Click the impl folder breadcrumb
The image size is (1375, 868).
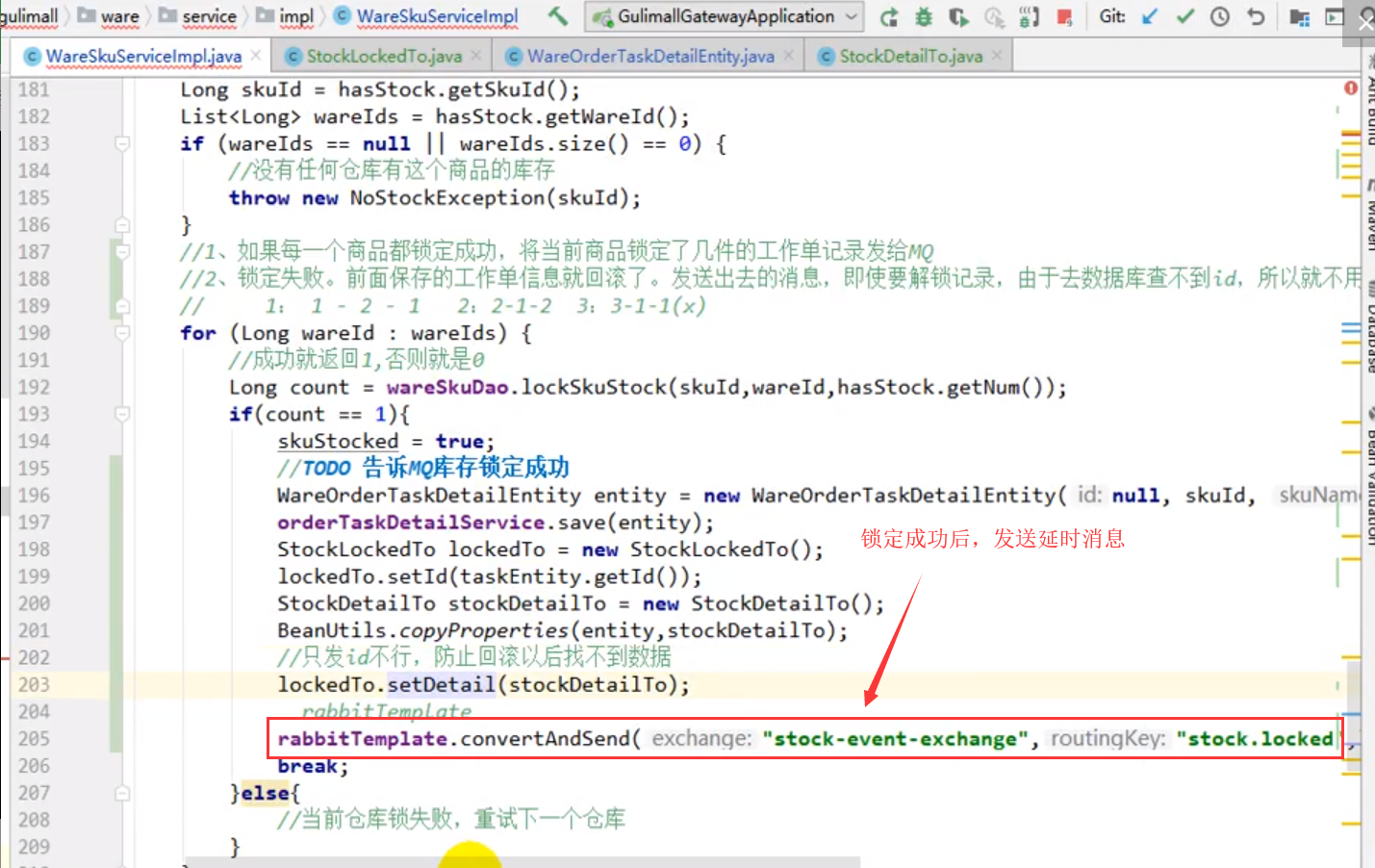tap(295, 16)
